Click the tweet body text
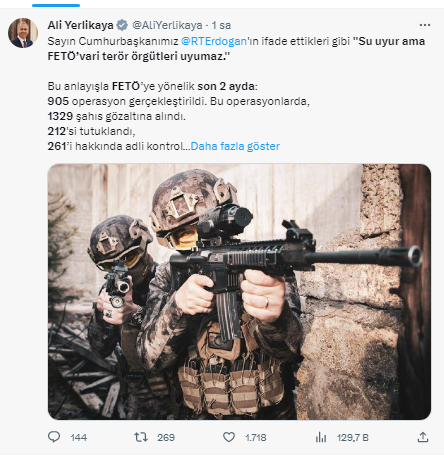444x462 pixels. [x=236, y=94]
